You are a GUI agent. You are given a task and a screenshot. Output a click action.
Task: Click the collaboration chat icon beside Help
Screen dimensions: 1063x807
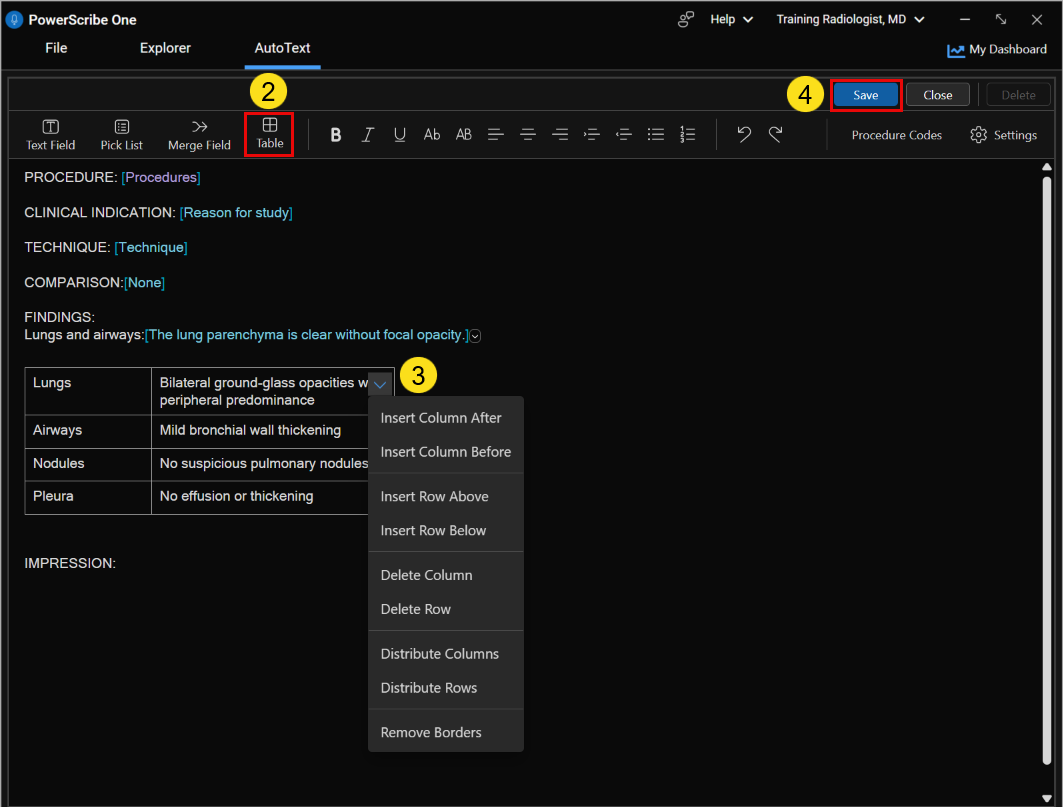coord(686,20)
